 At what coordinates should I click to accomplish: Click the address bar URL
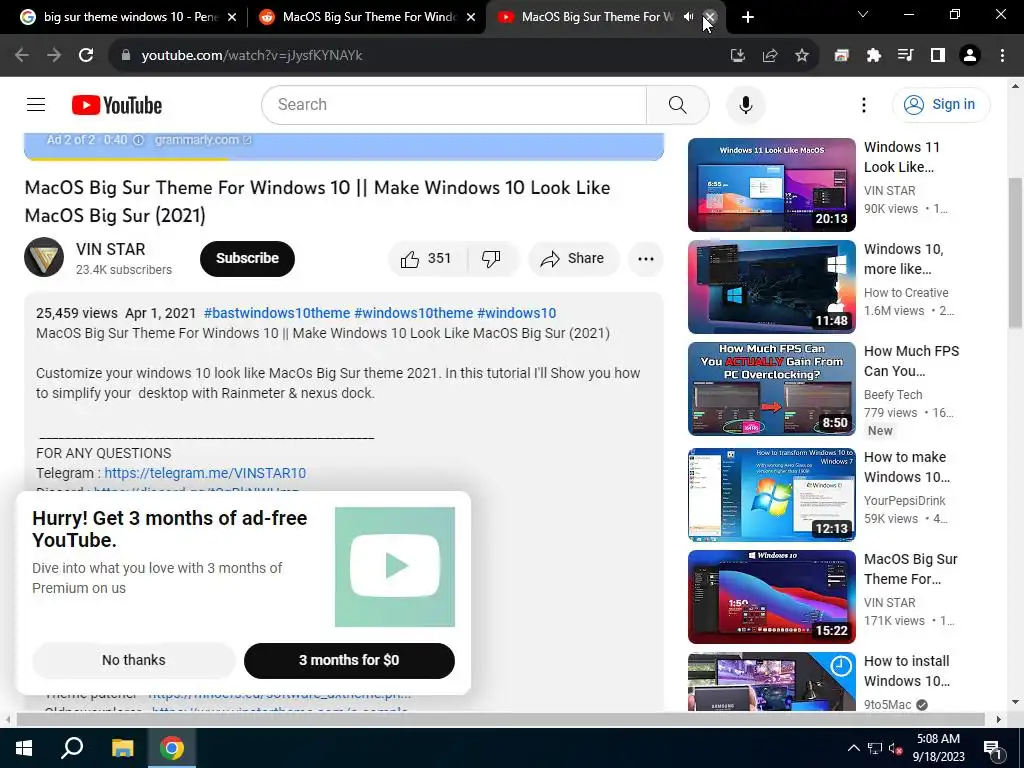click(x=252, y=56)
